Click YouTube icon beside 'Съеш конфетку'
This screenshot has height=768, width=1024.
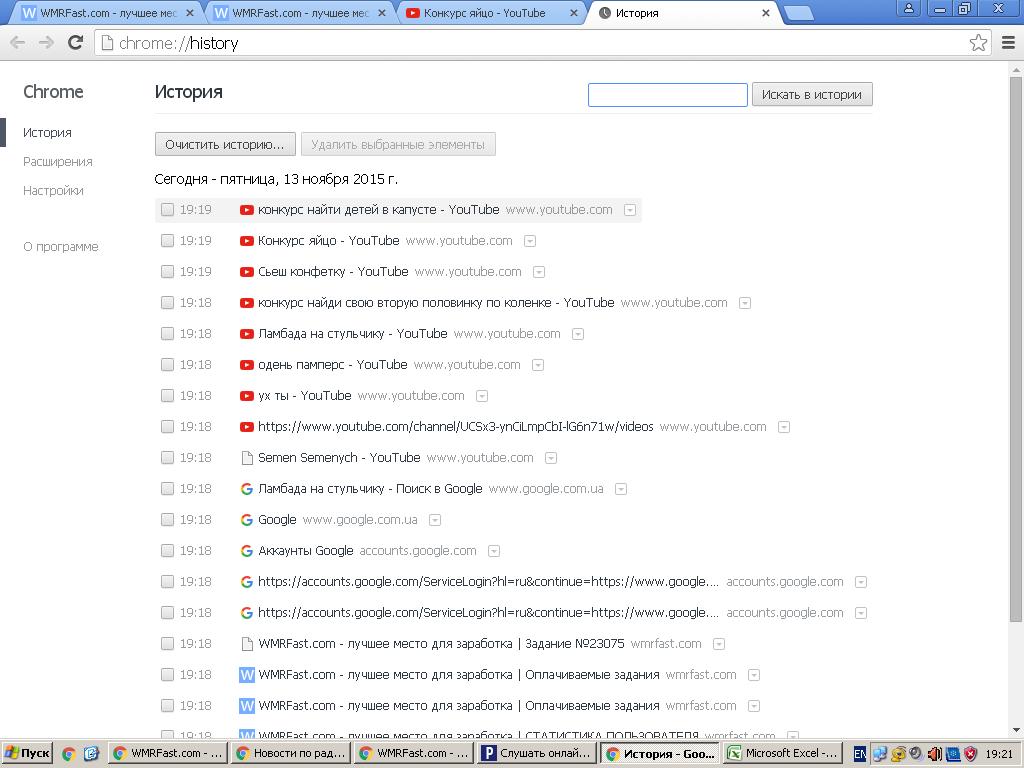coord(246,272)
